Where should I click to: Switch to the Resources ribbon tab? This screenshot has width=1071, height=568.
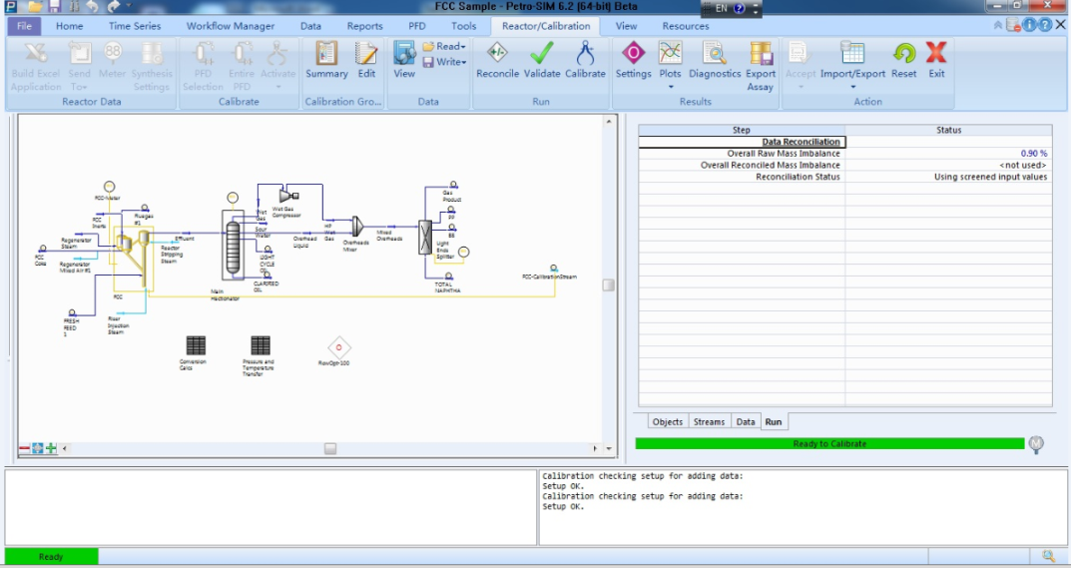point(686,26)
